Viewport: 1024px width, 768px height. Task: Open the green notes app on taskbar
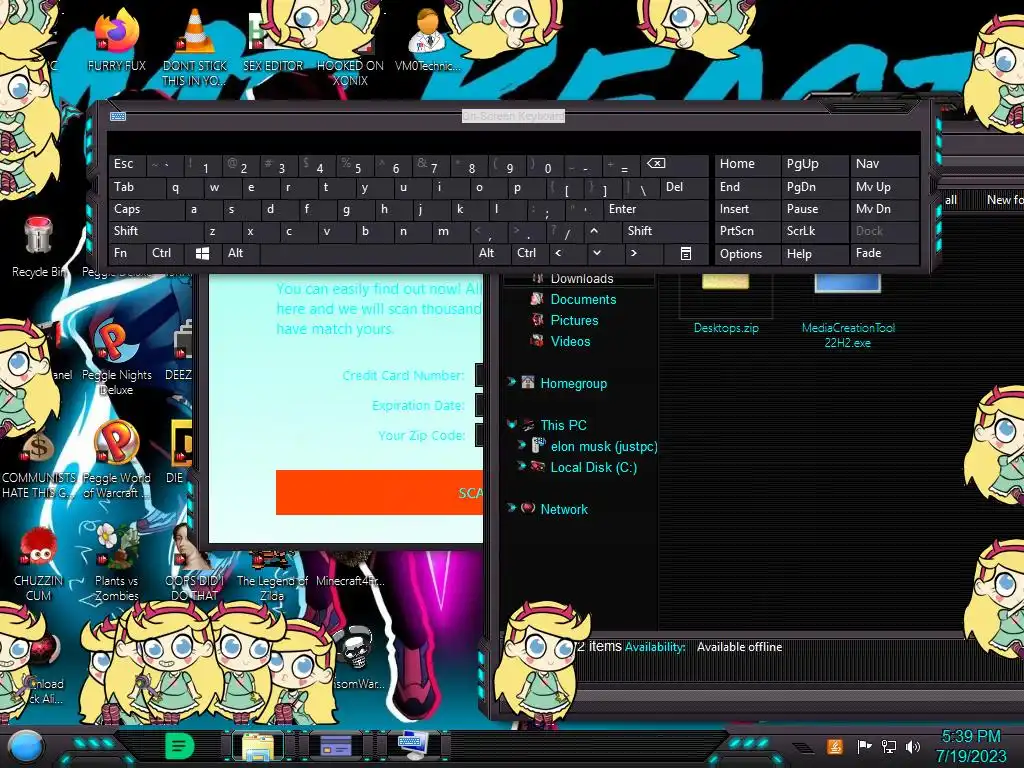[x=179, y=746]
